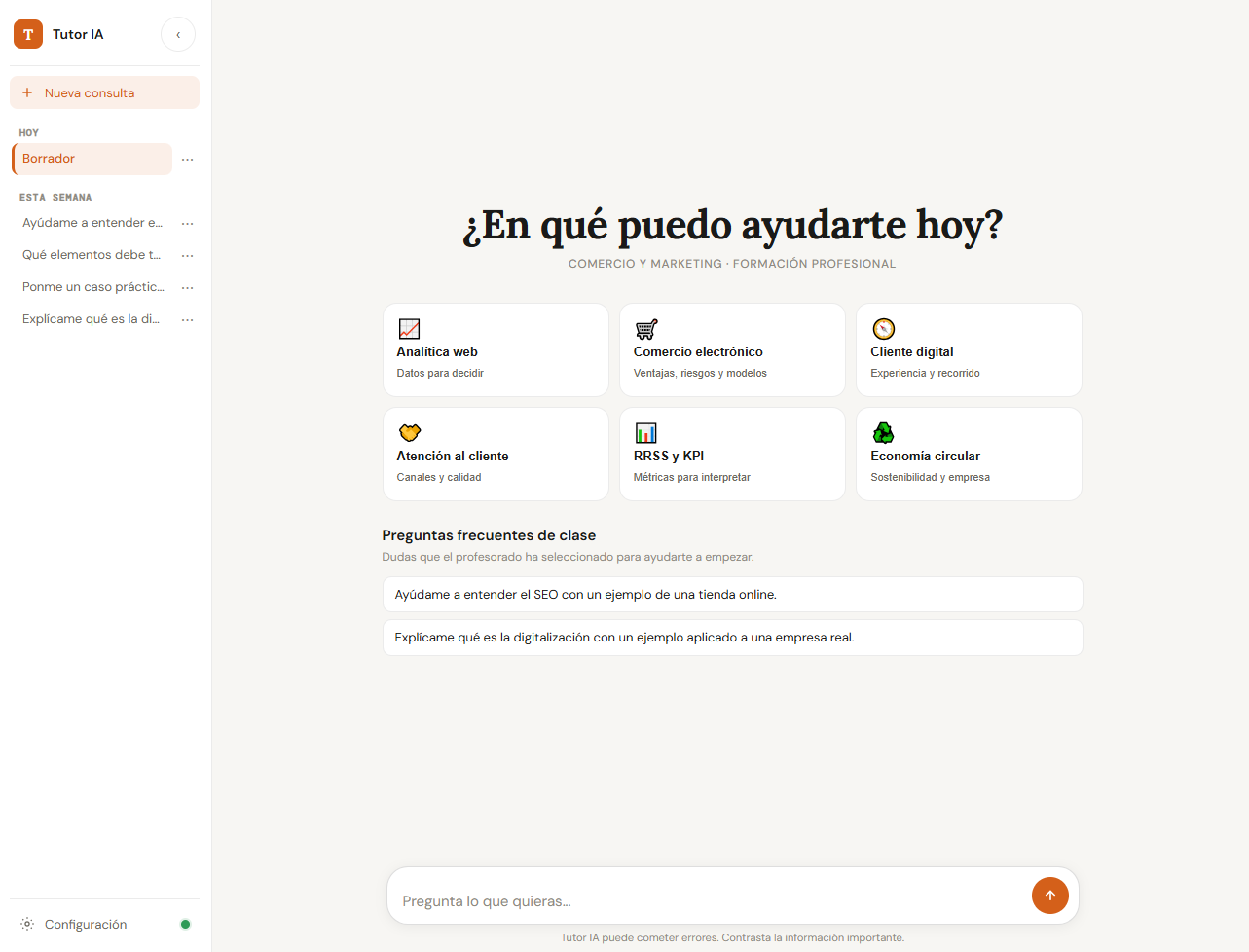Open the 'Ponme un caso práctic...' chat
The image size is (1249, 952).
(x=92, y=287)
